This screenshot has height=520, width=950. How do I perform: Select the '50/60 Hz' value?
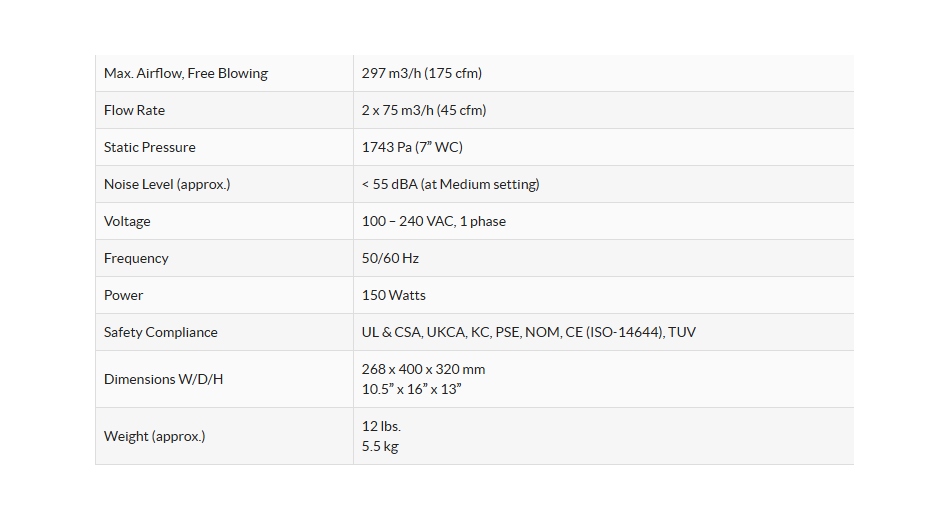click(x=390, y=258)
